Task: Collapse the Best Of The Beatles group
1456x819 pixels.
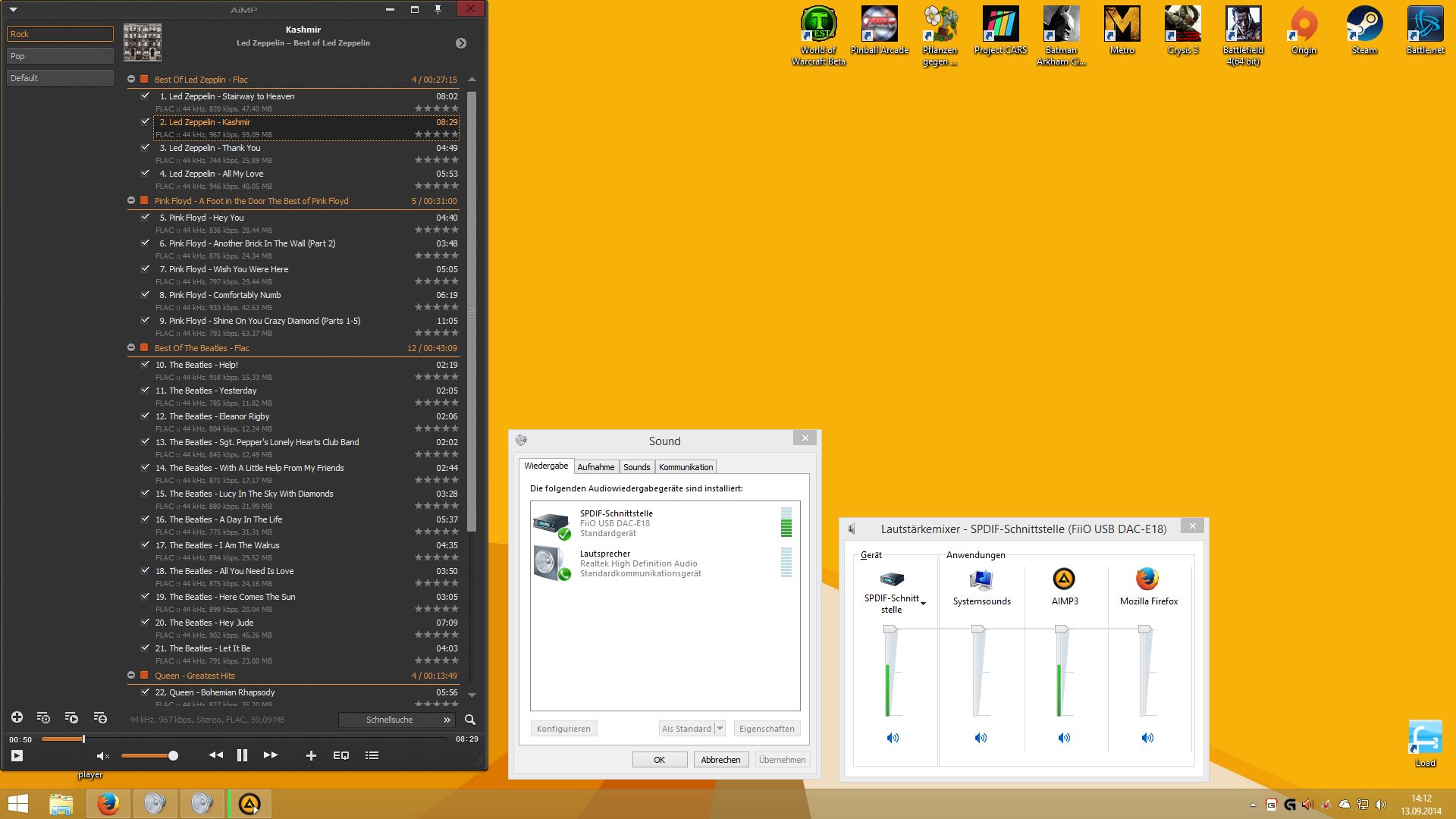Action: pos(131,347)
